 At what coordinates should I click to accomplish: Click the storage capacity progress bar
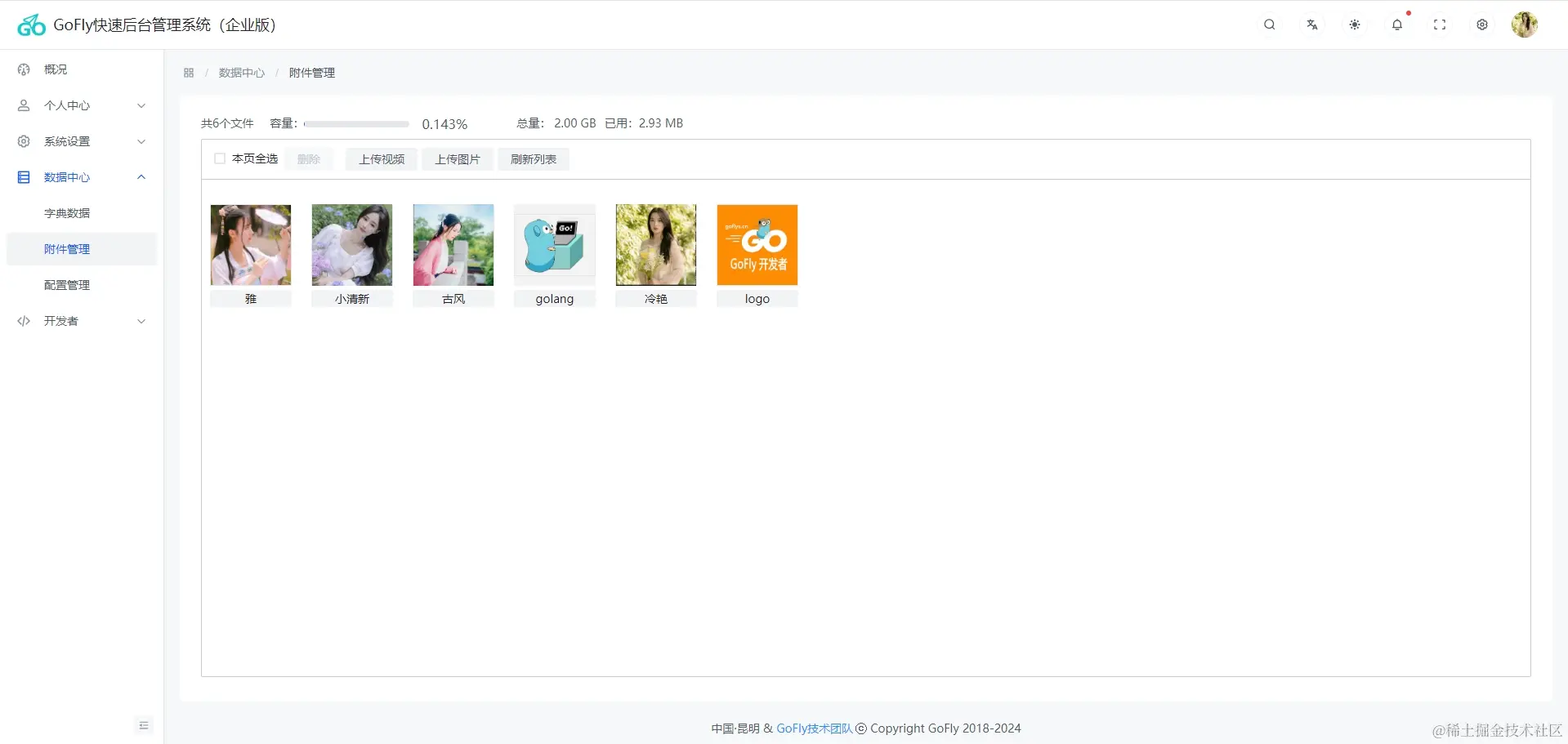pyautogui.click(x=356, y=124)
